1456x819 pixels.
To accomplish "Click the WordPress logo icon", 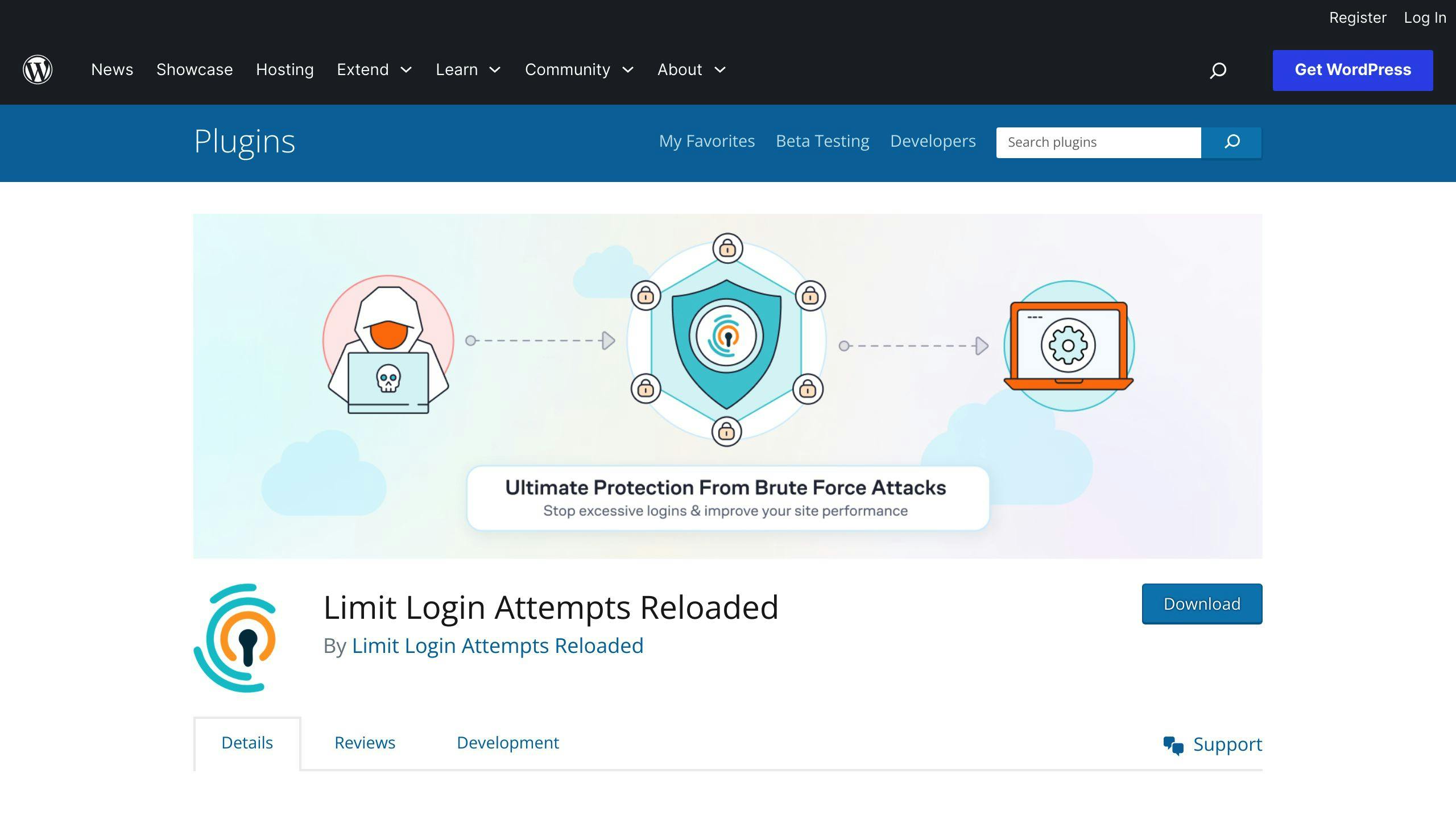I will (37, 69).
